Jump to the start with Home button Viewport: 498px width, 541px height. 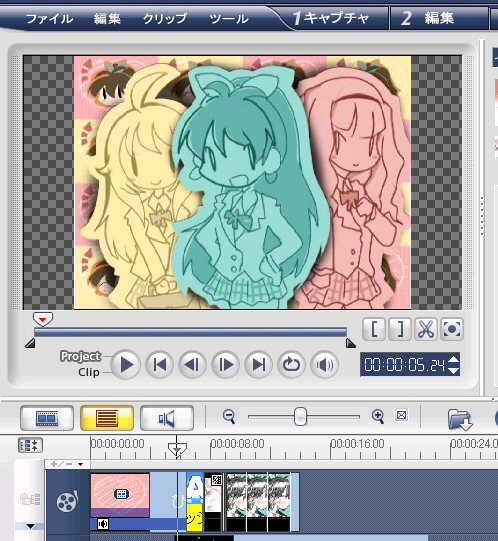159,364
